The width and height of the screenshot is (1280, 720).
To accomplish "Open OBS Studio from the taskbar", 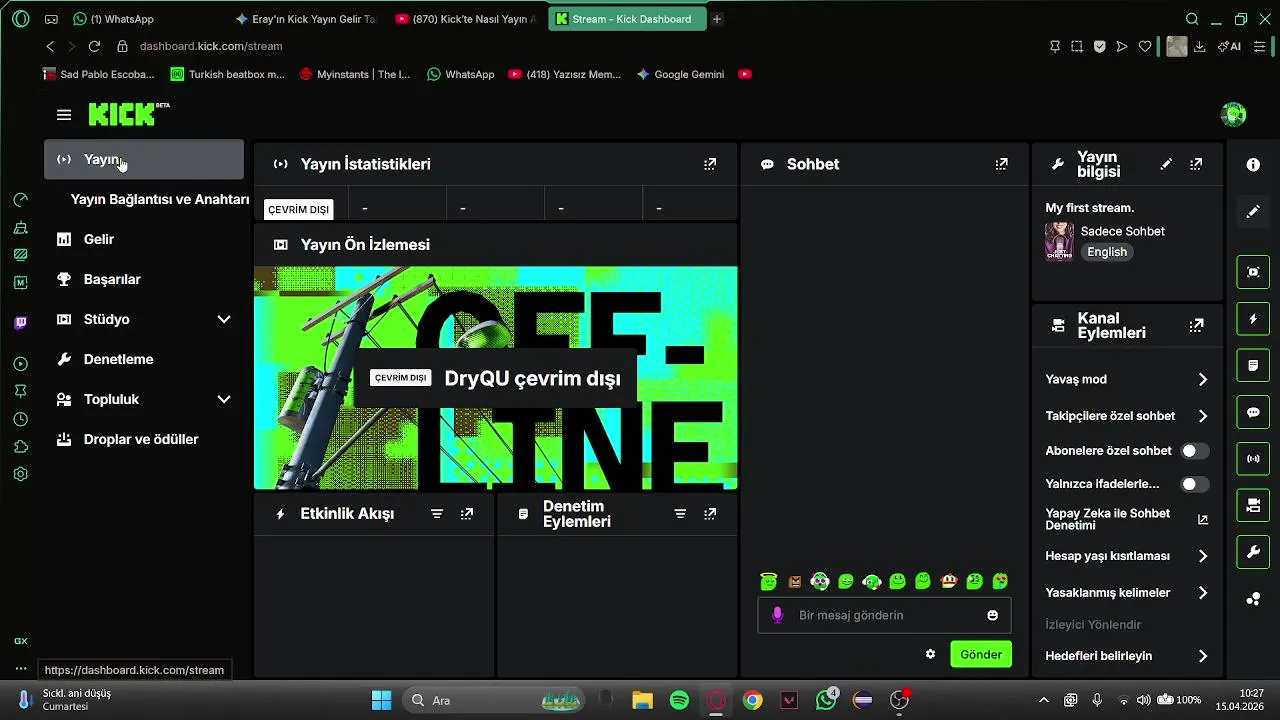I will click(899, 700).
